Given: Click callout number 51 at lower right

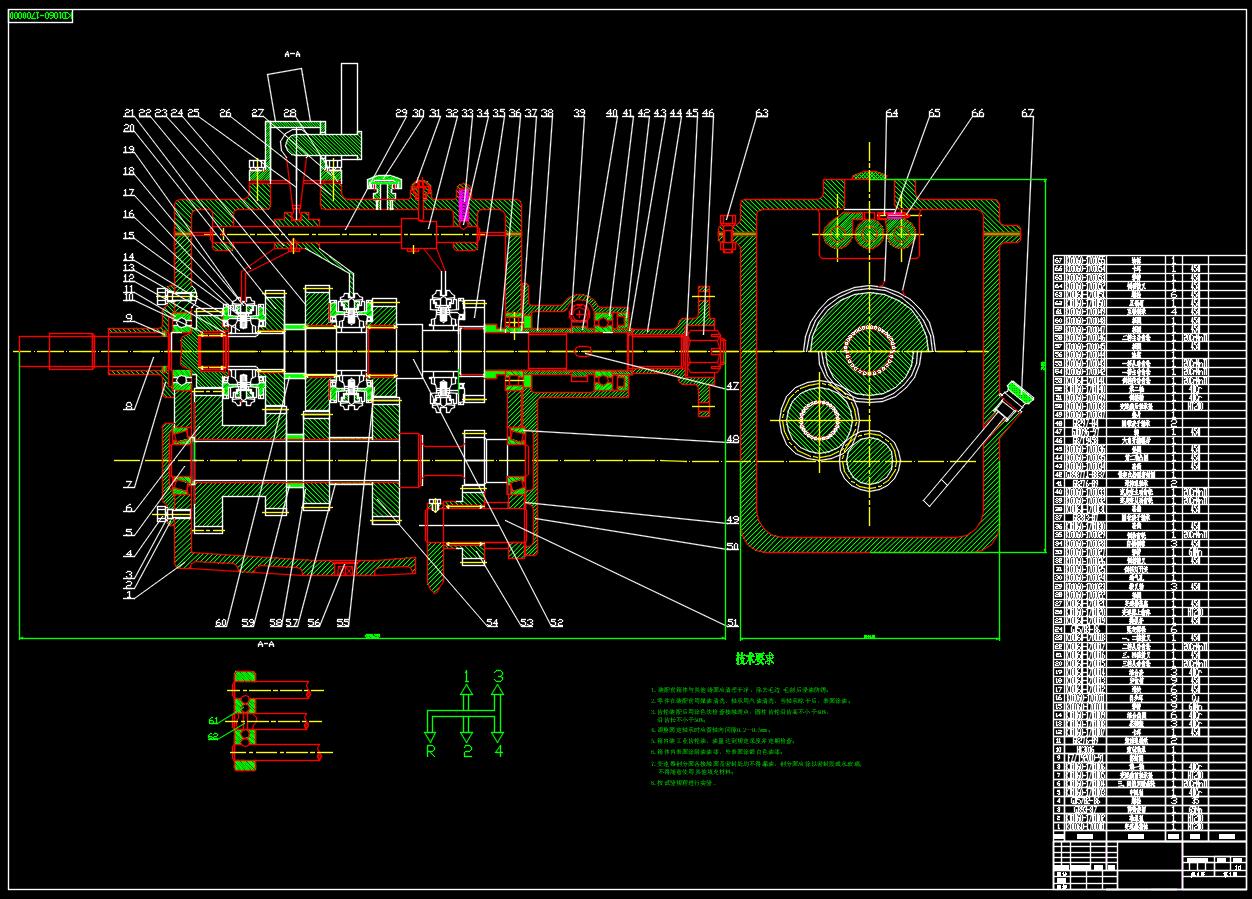Looking at the screenshot, I should pos(732,623).
